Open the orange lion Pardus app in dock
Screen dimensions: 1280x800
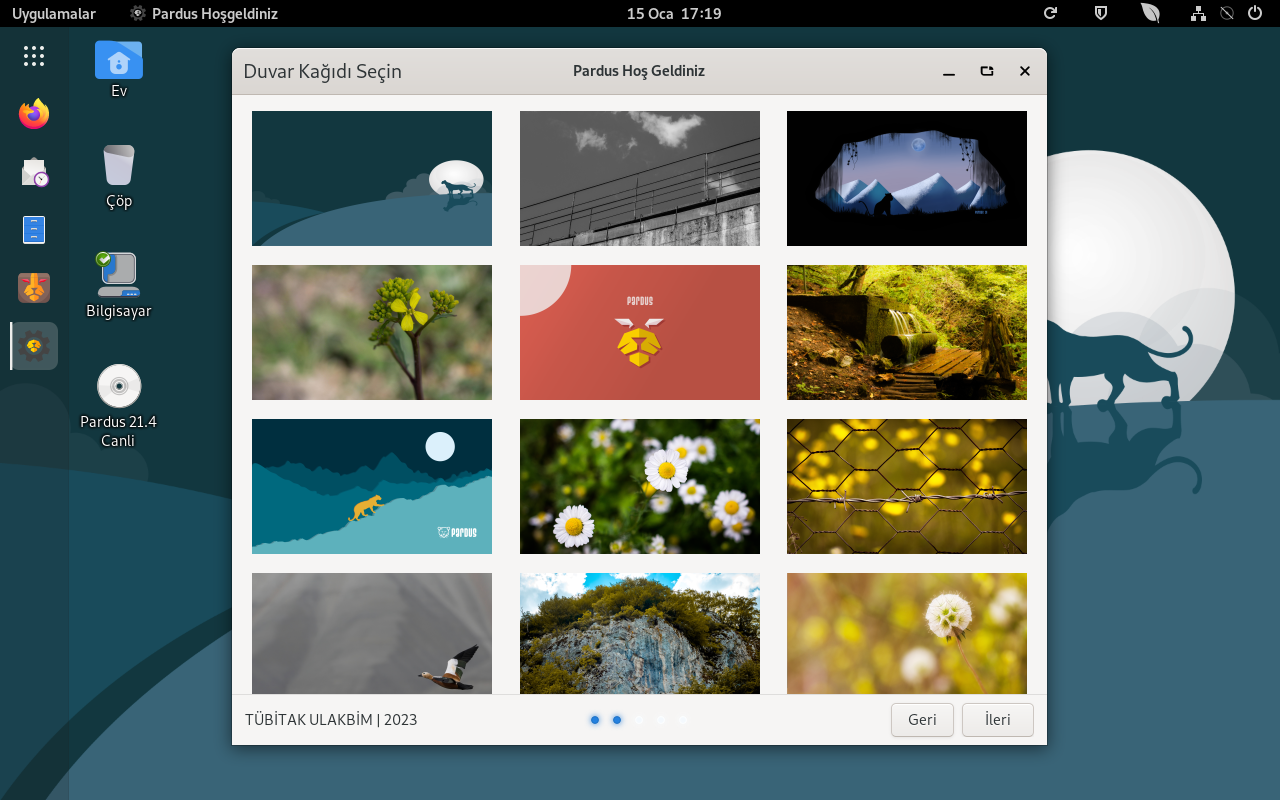coord(34,288)
